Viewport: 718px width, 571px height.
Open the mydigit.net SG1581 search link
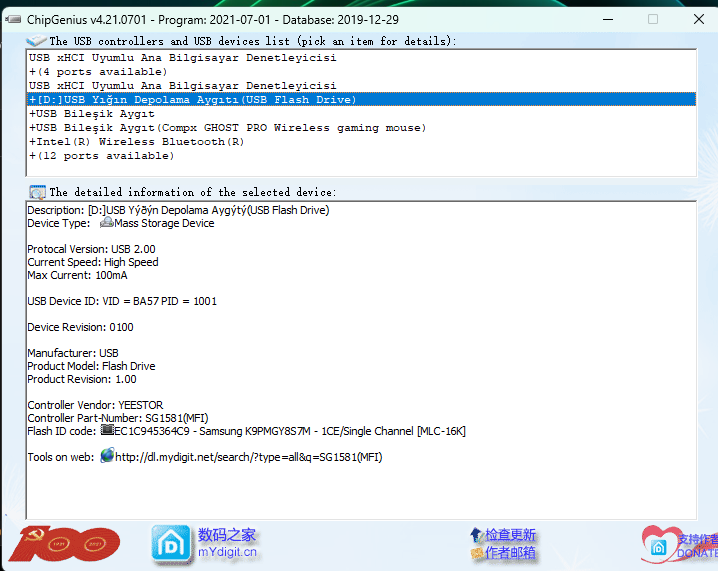tap(249, 457)
